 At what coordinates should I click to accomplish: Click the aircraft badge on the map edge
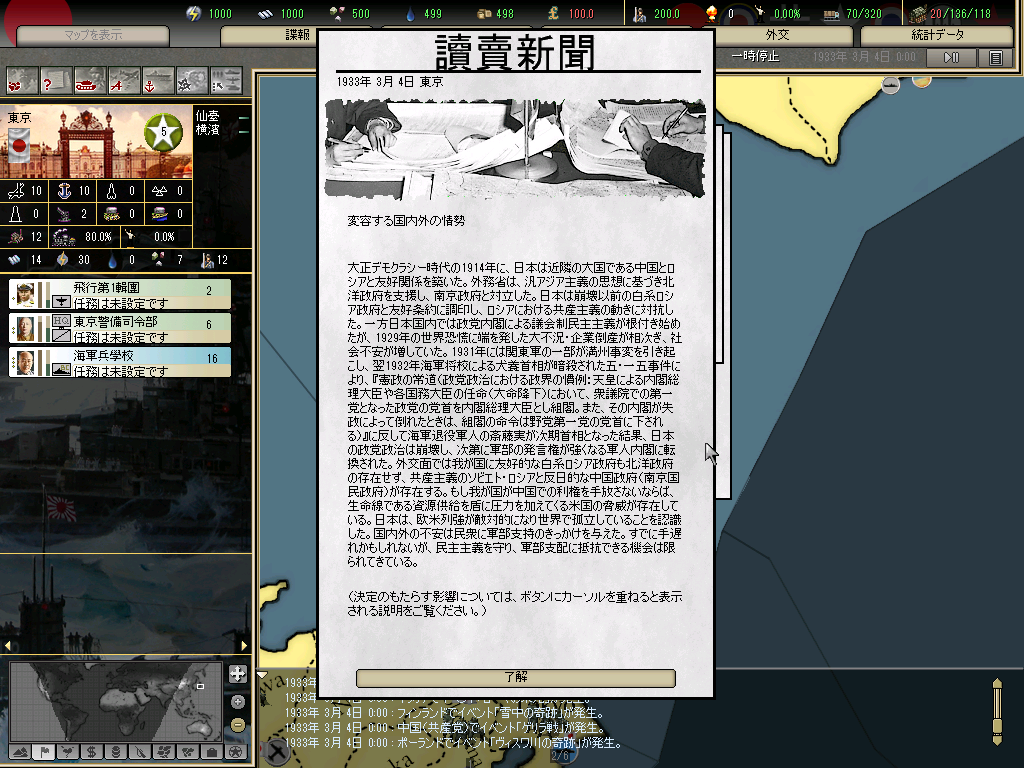click(277, 752)
